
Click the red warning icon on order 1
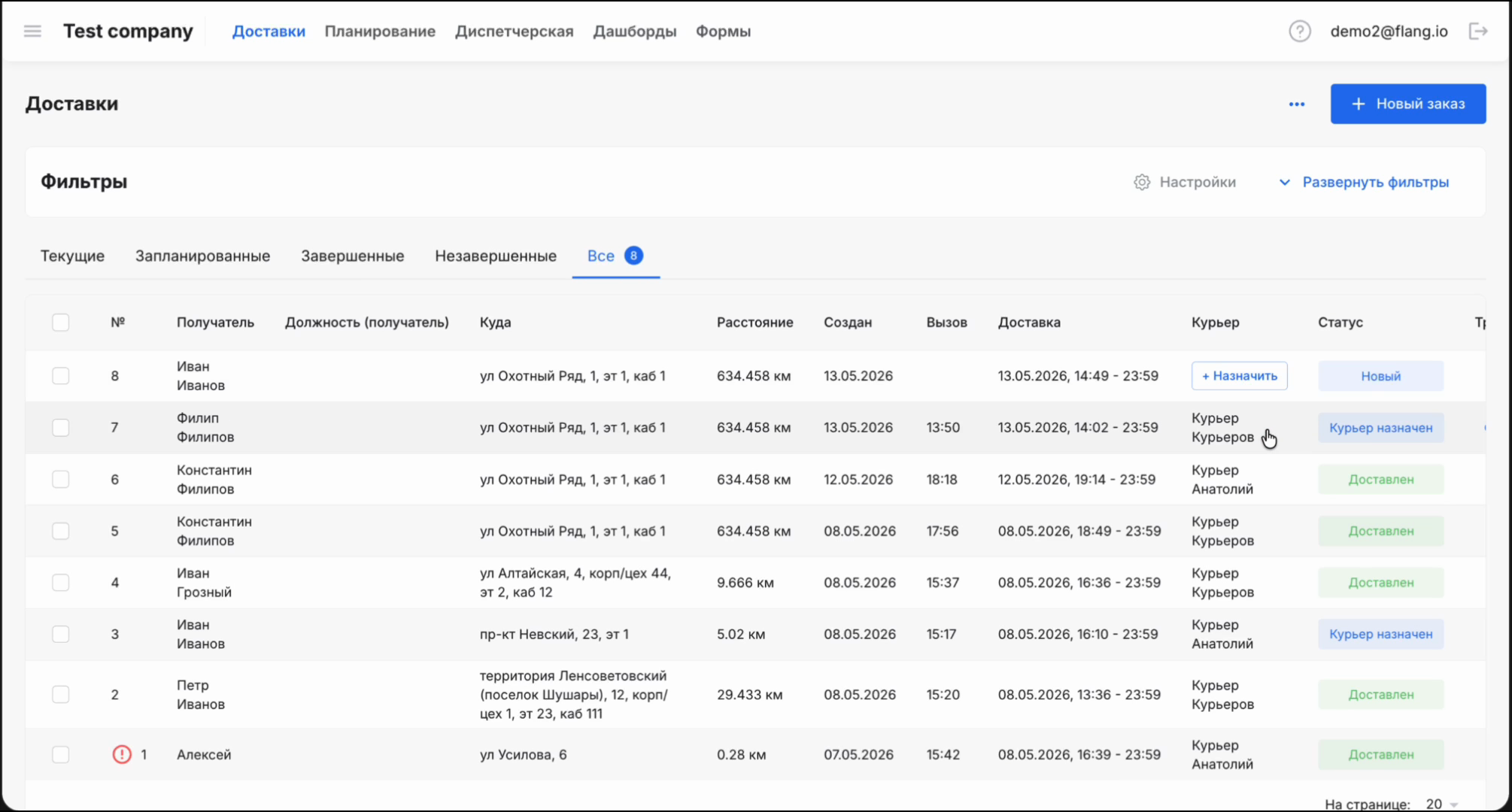point(121,754)
